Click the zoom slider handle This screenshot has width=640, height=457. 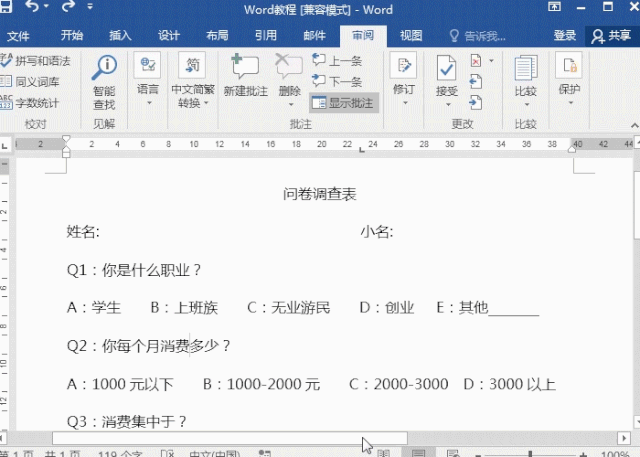pyautogui.click(x=530, y=454)
